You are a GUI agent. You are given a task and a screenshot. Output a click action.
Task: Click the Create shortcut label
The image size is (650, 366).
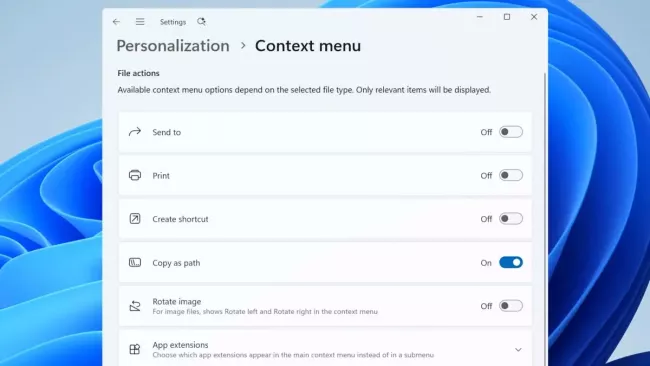pyautogui.click(x=180, y=219)
